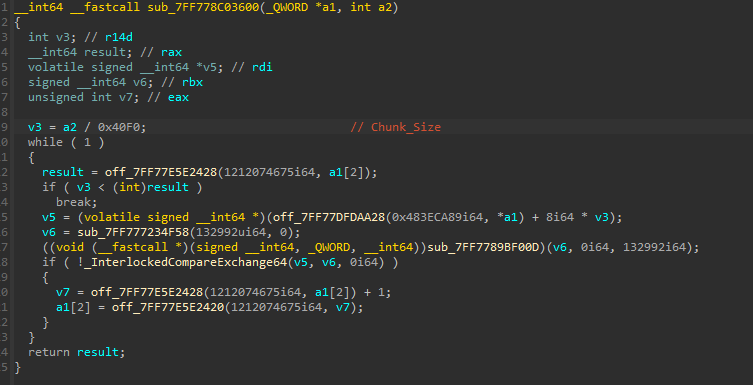Click the eax register comment for v7
Image resolution: width=753 pixels, height=385 pixels.
click(178, 97)
